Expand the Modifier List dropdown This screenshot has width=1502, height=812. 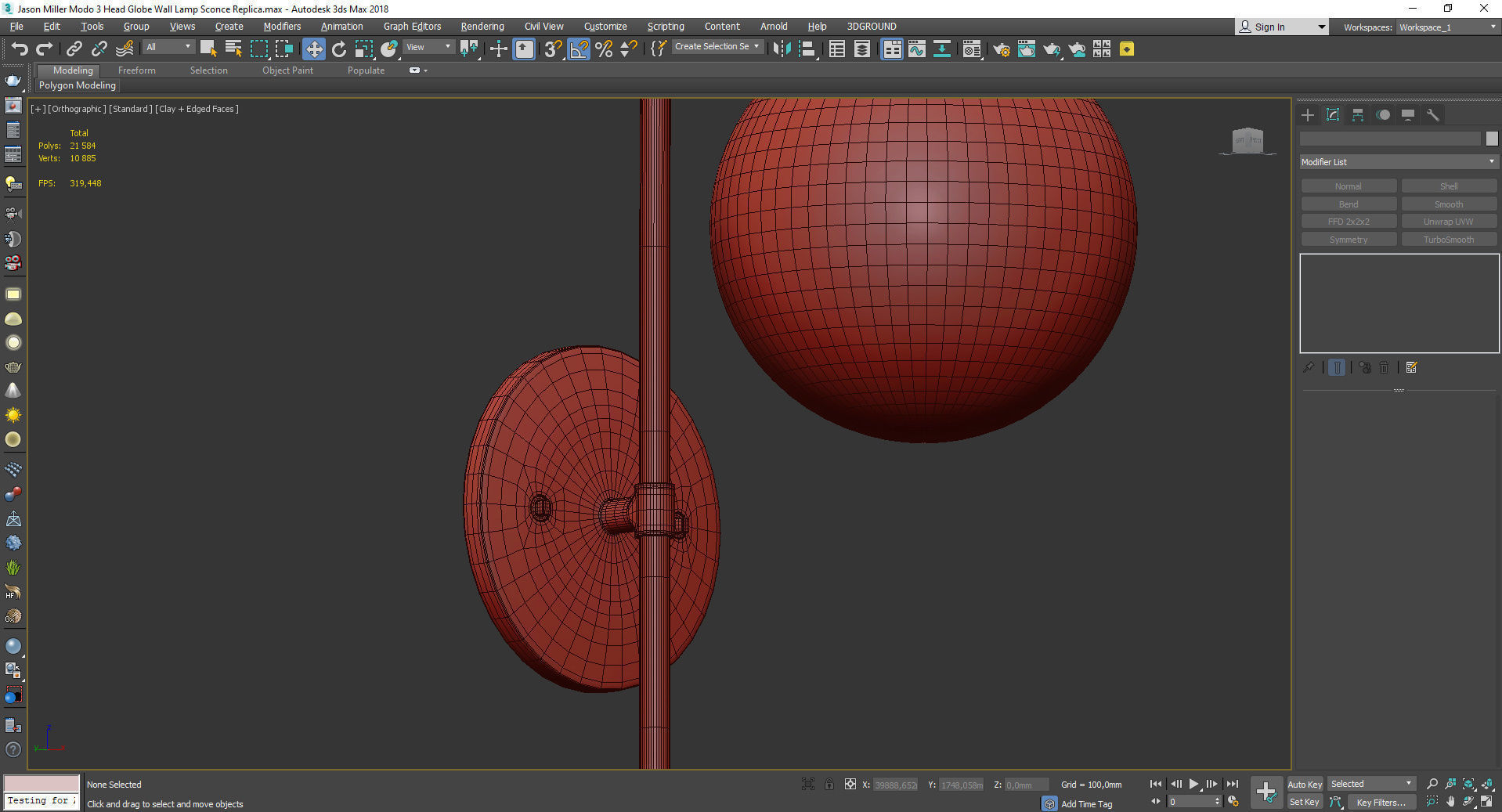pyautogui.click(x=1399, y=162)
